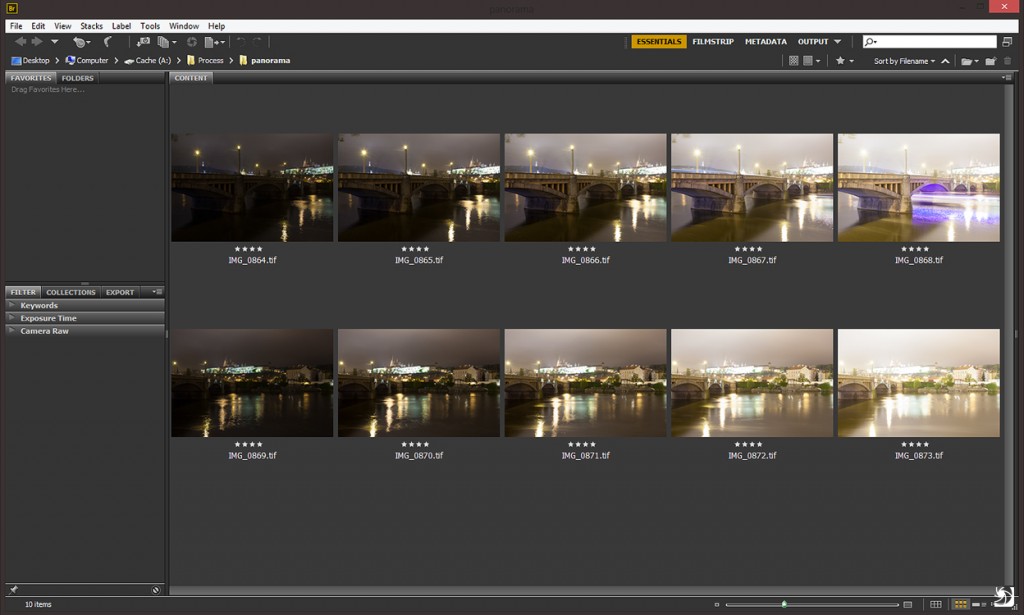1024x615 pixels.
Task: Switch to the COLLECTIONS tab
Action: tap(71, 292)
